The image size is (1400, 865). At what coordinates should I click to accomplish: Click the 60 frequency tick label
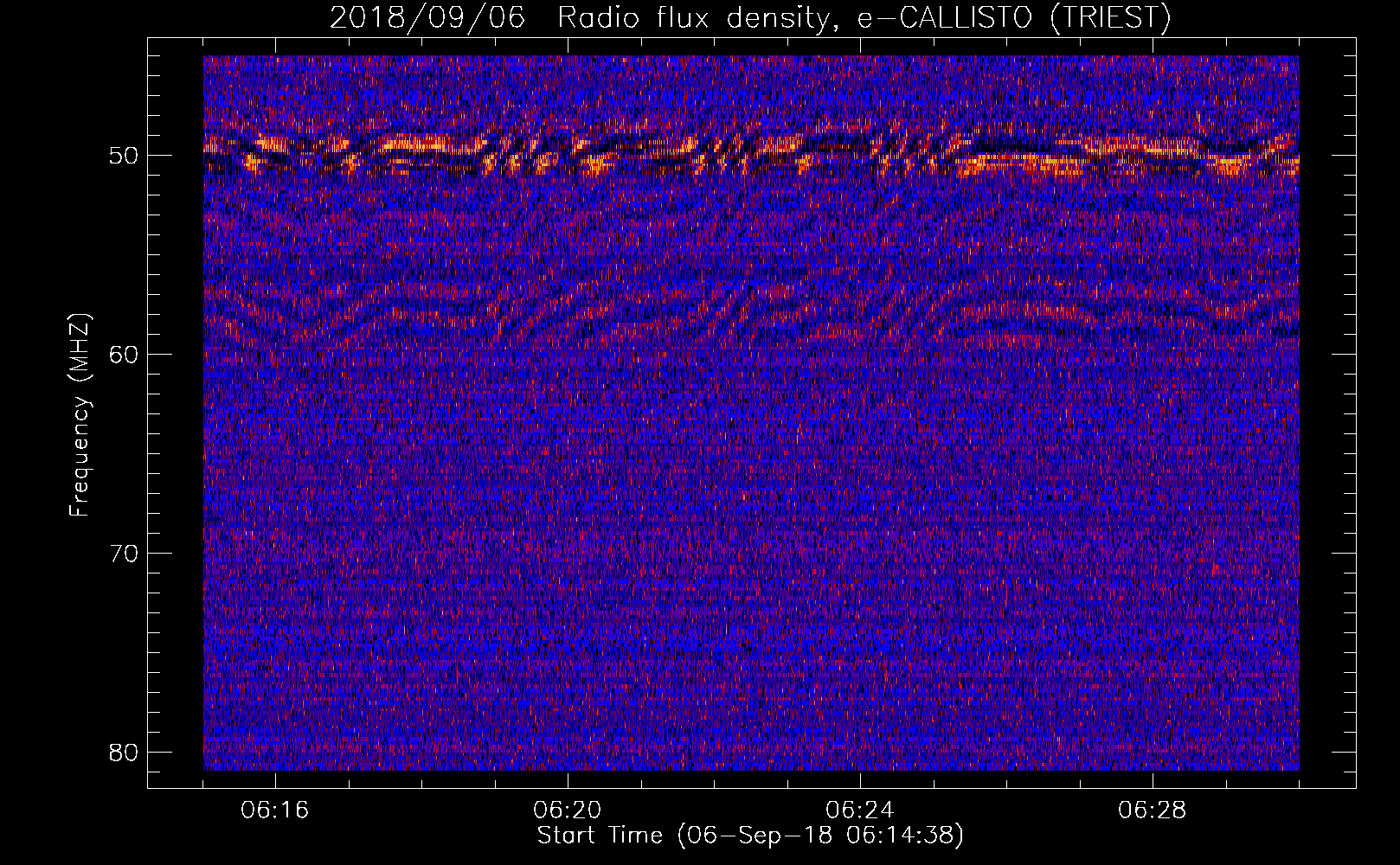pos(125,354)
